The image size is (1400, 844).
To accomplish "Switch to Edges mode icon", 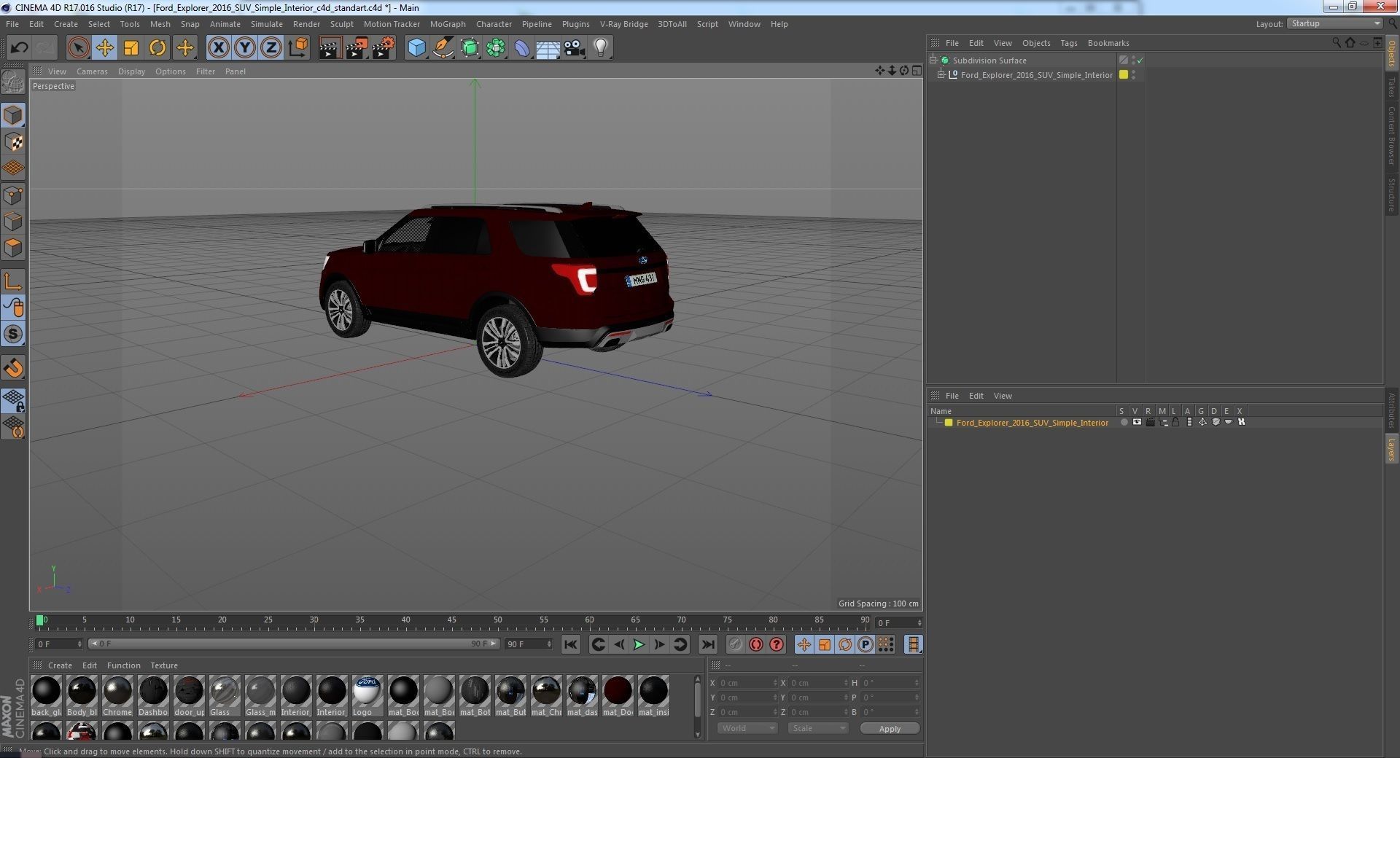I will tap(13, 222).
